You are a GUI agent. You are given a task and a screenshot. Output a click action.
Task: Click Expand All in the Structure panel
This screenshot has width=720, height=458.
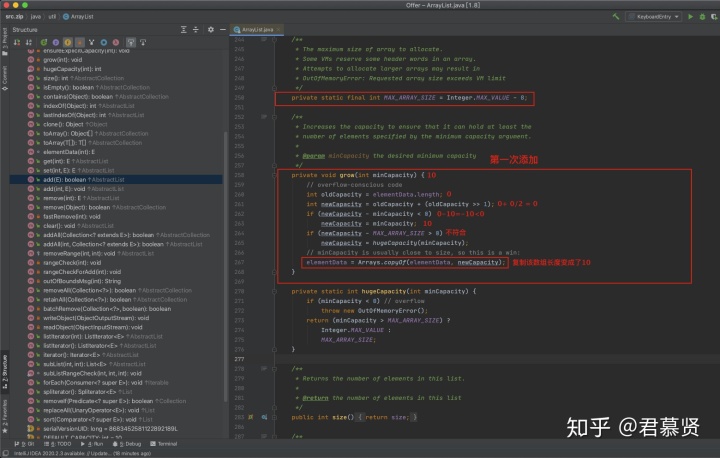pos(184,29)
